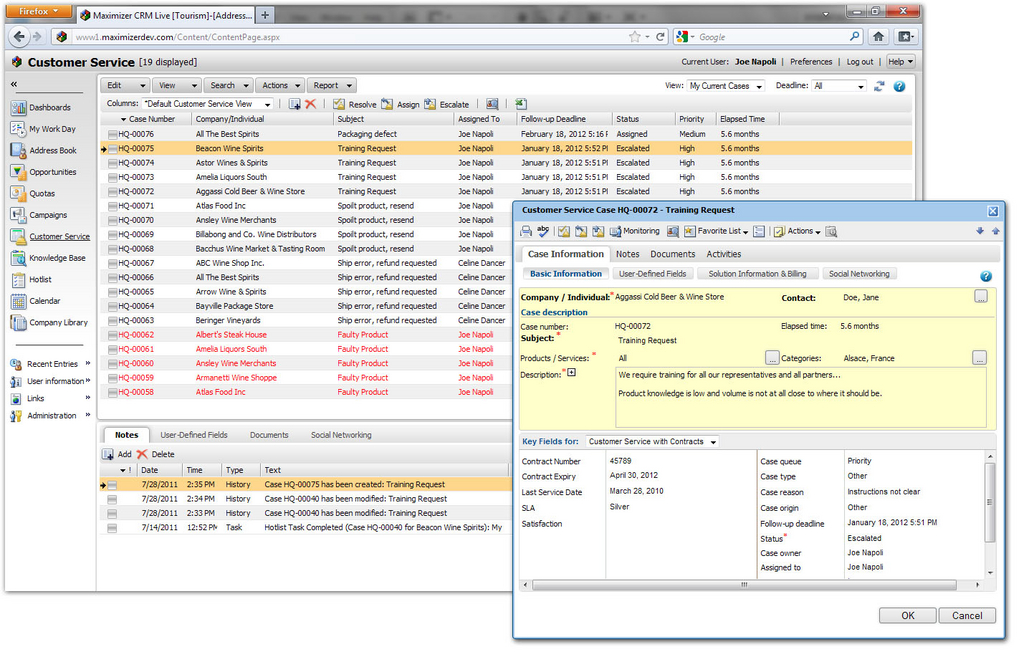This screenshot has height=657, width=1024.
Task: Select checkbox for 2:34 PM note
Action: pos(112,500)
